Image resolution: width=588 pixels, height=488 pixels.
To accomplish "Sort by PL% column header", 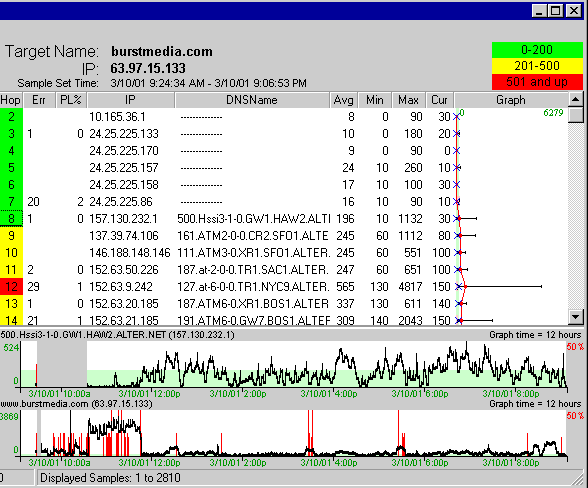I will click(71, 100).
